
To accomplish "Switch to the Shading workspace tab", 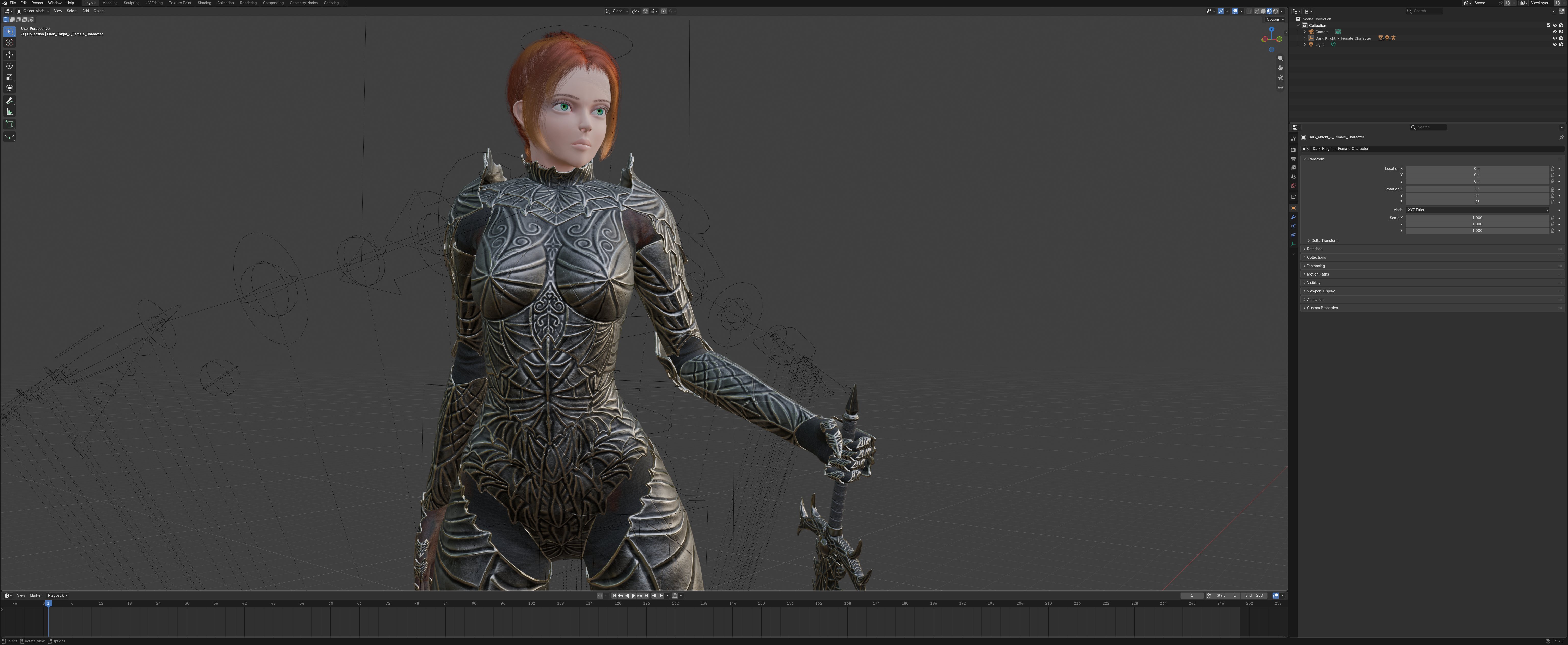I will (x=204, y=3).
